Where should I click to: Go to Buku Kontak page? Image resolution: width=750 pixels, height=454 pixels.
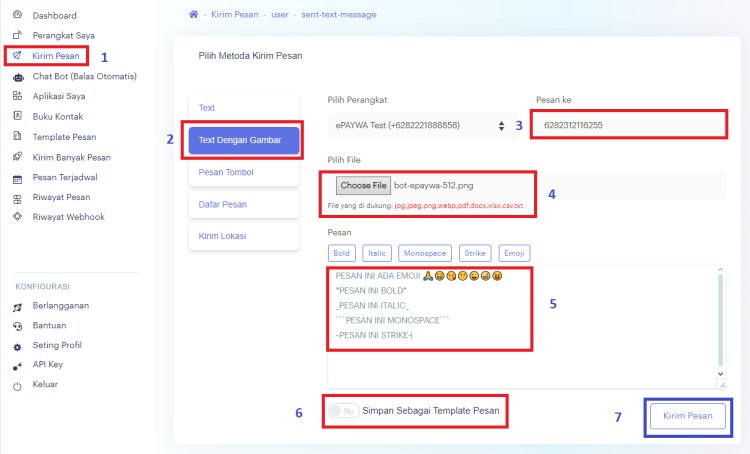pyautogui.click(x=58, y=116)
